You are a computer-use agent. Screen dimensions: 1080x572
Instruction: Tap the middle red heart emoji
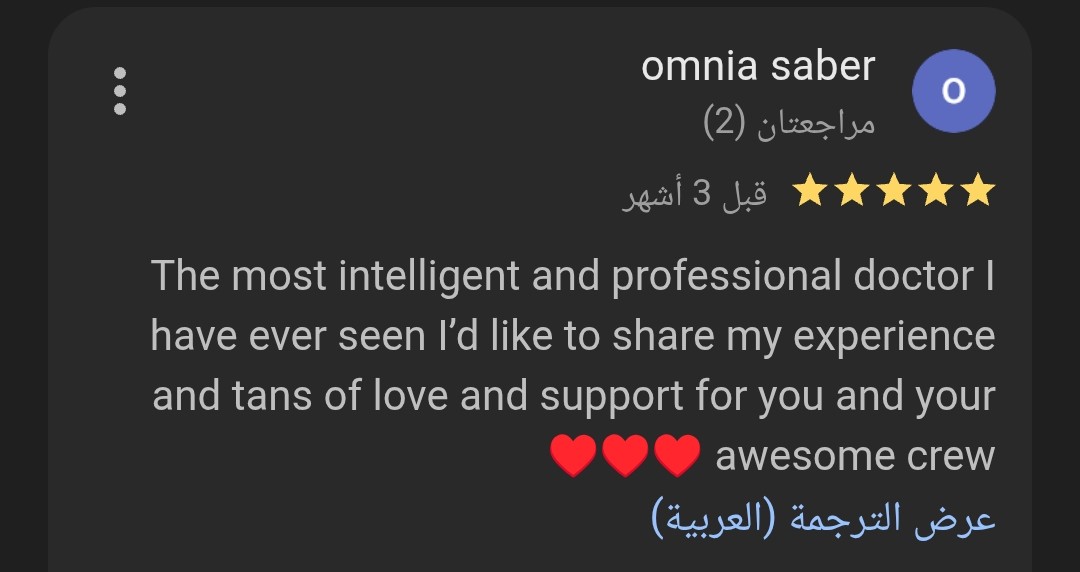point(625,458)
